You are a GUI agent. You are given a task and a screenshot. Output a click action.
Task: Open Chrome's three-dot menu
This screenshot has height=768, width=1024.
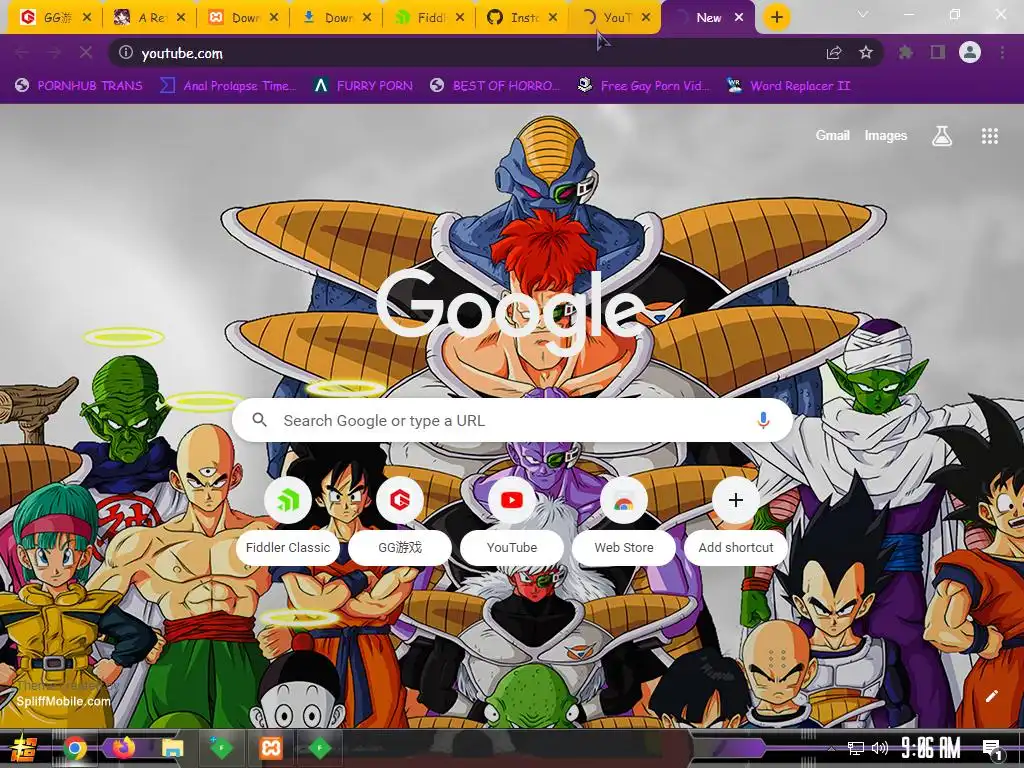pyautogui.click(x=1002, y=52)
